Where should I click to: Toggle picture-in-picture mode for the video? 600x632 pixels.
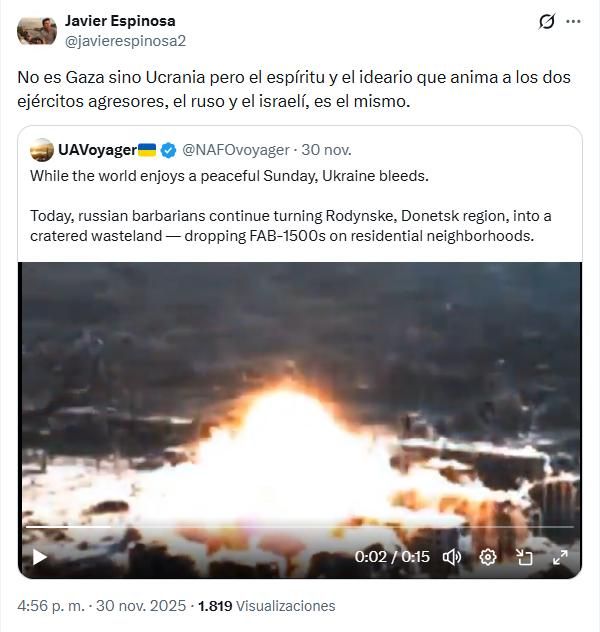[x=524, y=557]
